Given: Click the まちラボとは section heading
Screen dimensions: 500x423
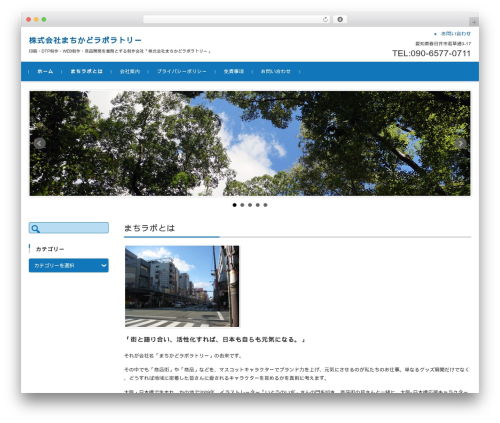Looking at the screenshot, I should click(x=149, y=228).
